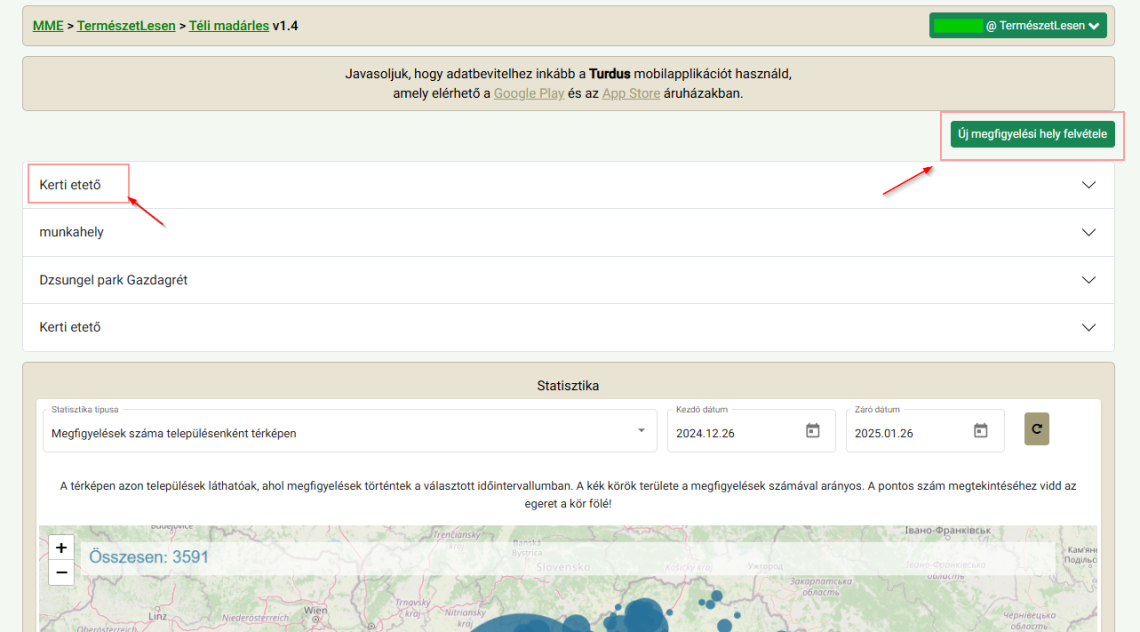Click the refresh statistics button
Image resolution: width=1140 pixels, height=632 pixels.
click(1037, 429)
